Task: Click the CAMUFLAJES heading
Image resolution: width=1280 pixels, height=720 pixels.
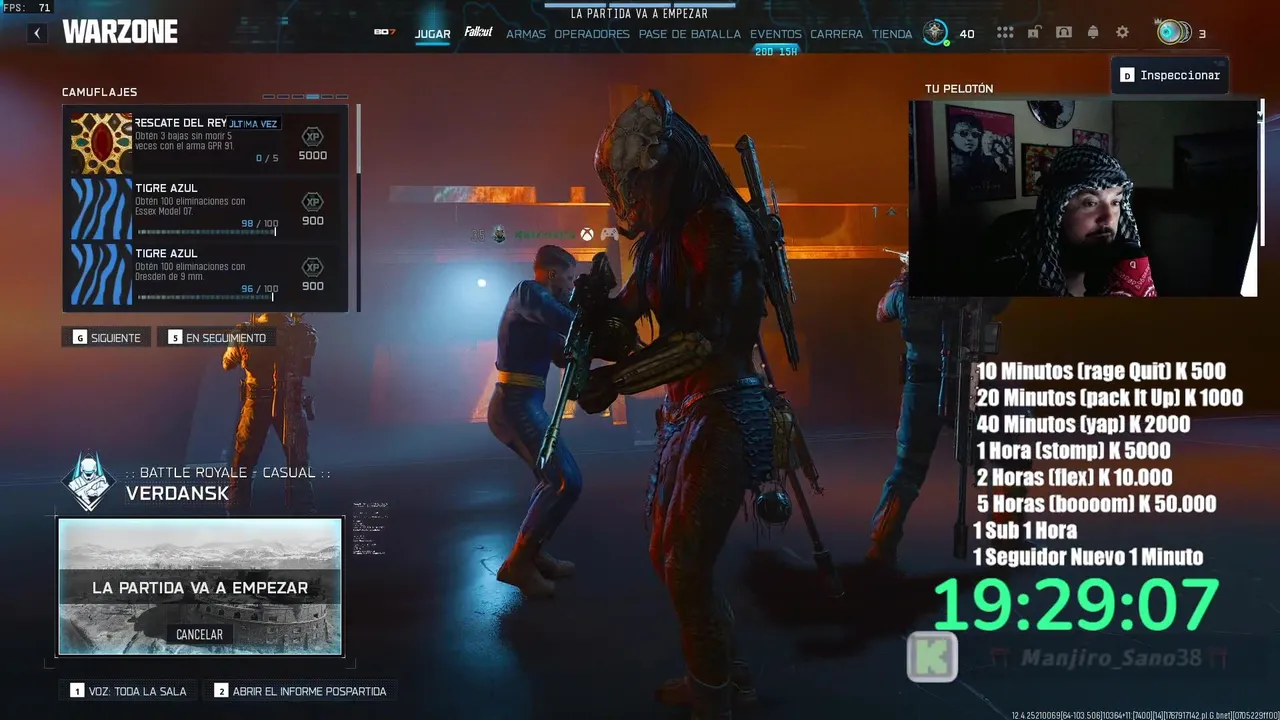Action: (x=100, y=92)
